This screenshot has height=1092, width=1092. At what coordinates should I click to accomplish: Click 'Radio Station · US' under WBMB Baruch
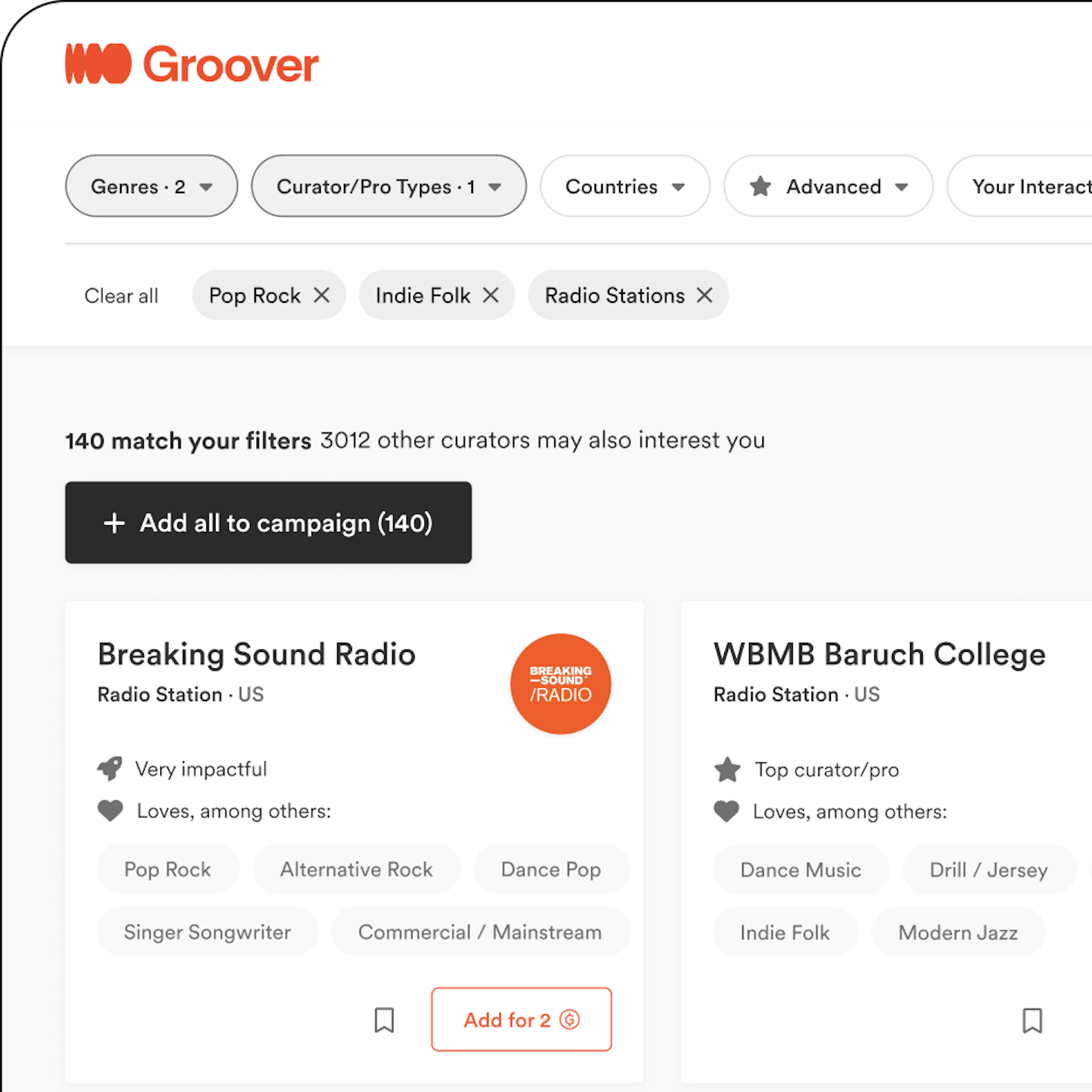(x=797, y=694)
